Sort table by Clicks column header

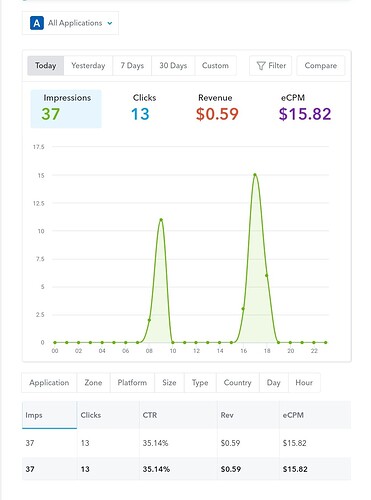(108, 415)
